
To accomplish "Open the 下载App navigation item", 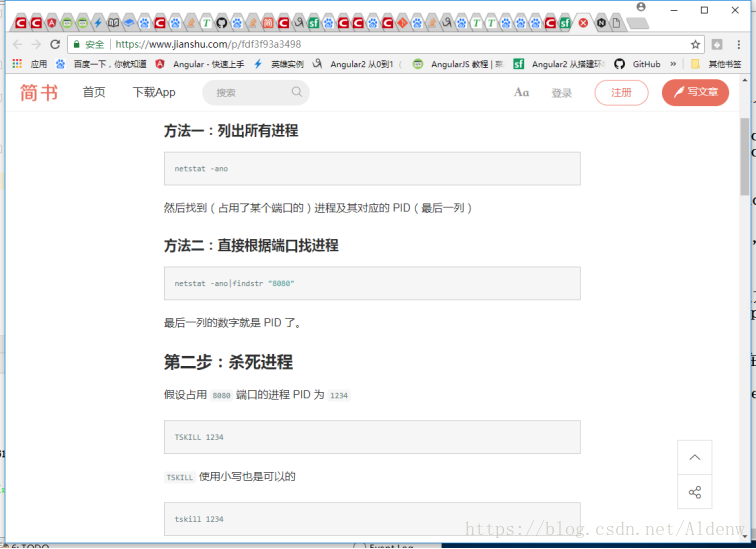I will click(x=154, y=93).
